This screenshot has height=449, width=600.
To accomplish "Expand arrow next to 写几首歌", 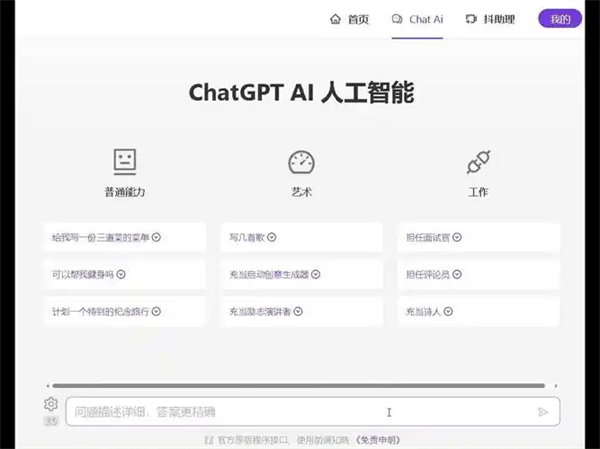I will point(272,237).
